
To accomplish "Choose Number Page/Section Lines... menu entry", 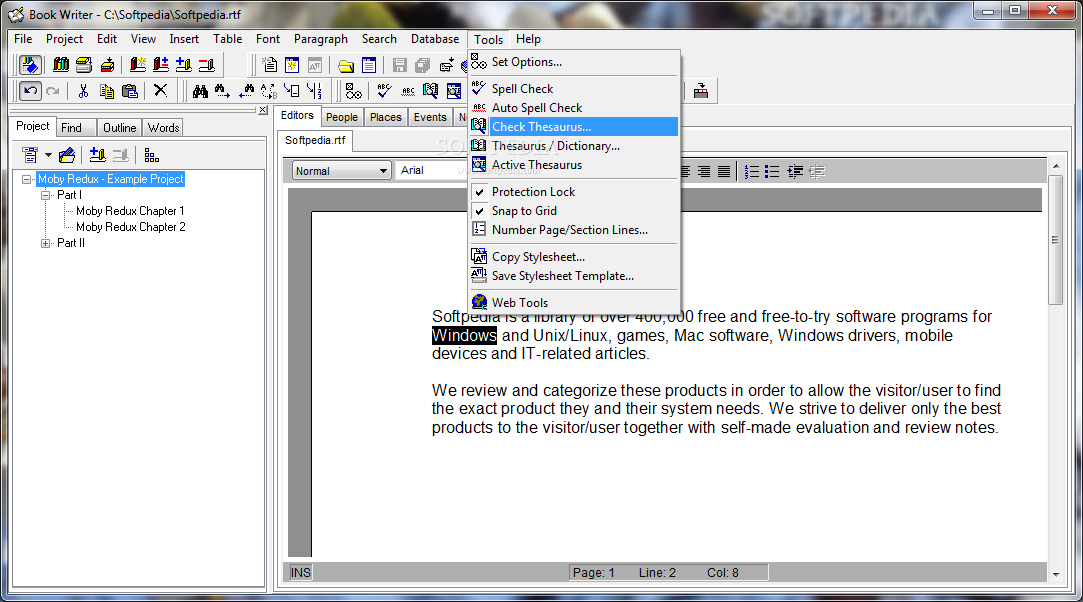I will point(575,230).
